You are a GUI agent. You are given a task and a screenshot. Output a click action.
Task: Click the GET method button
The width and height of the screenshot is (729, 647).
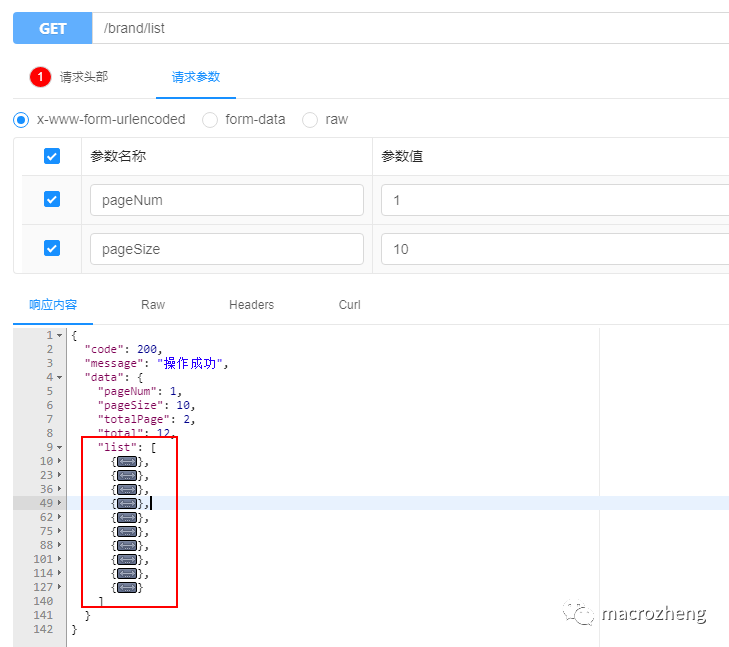[x=53, y=28]
